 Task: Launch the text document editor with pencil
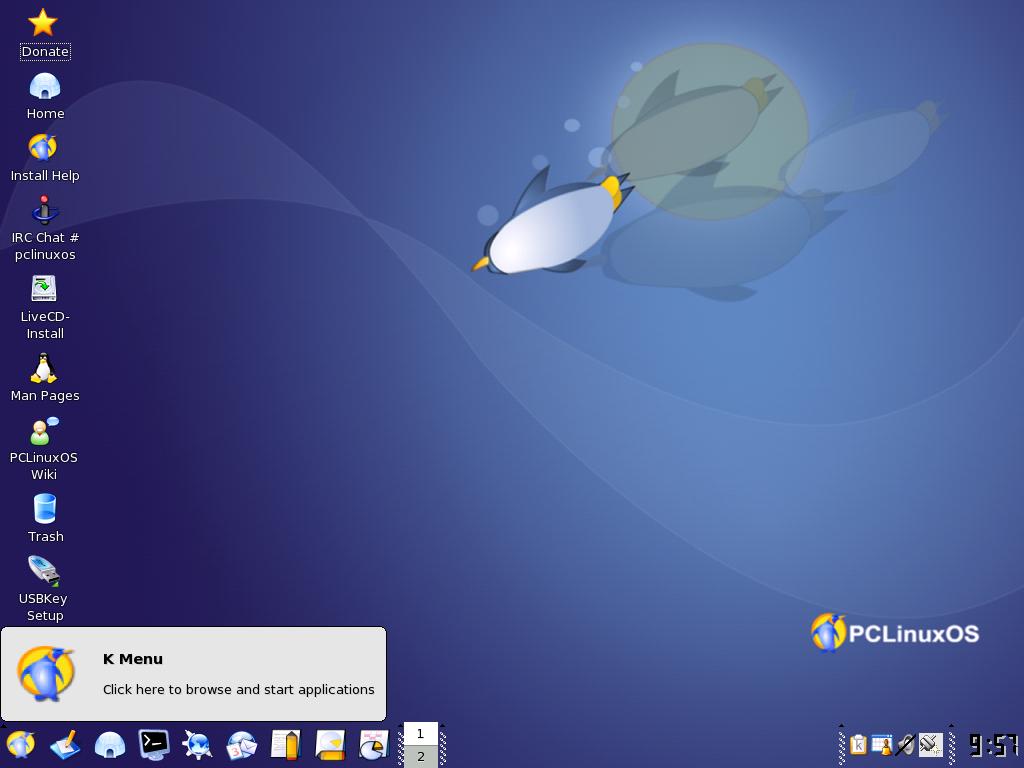click(286, 744)
